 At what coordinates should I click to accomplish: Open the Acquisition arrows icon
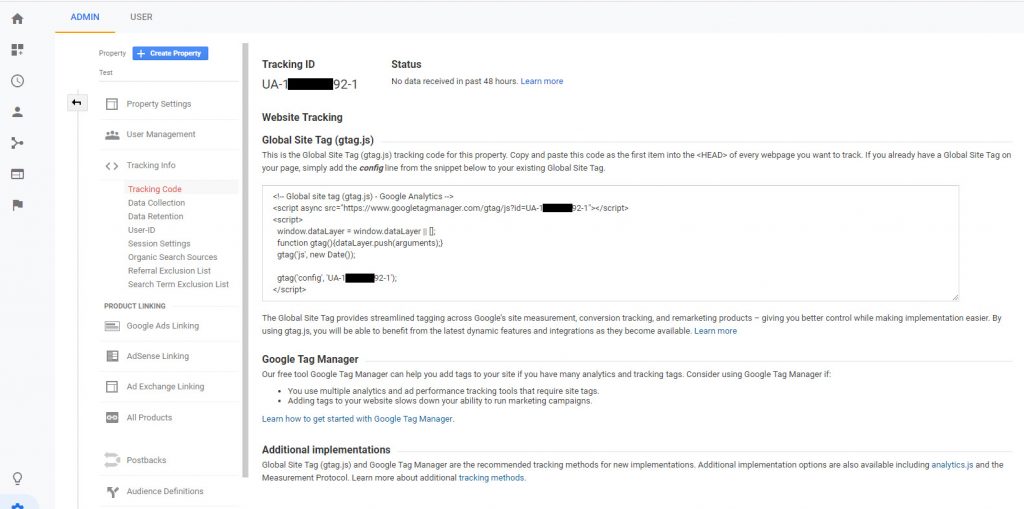click(x=18, y=143)
